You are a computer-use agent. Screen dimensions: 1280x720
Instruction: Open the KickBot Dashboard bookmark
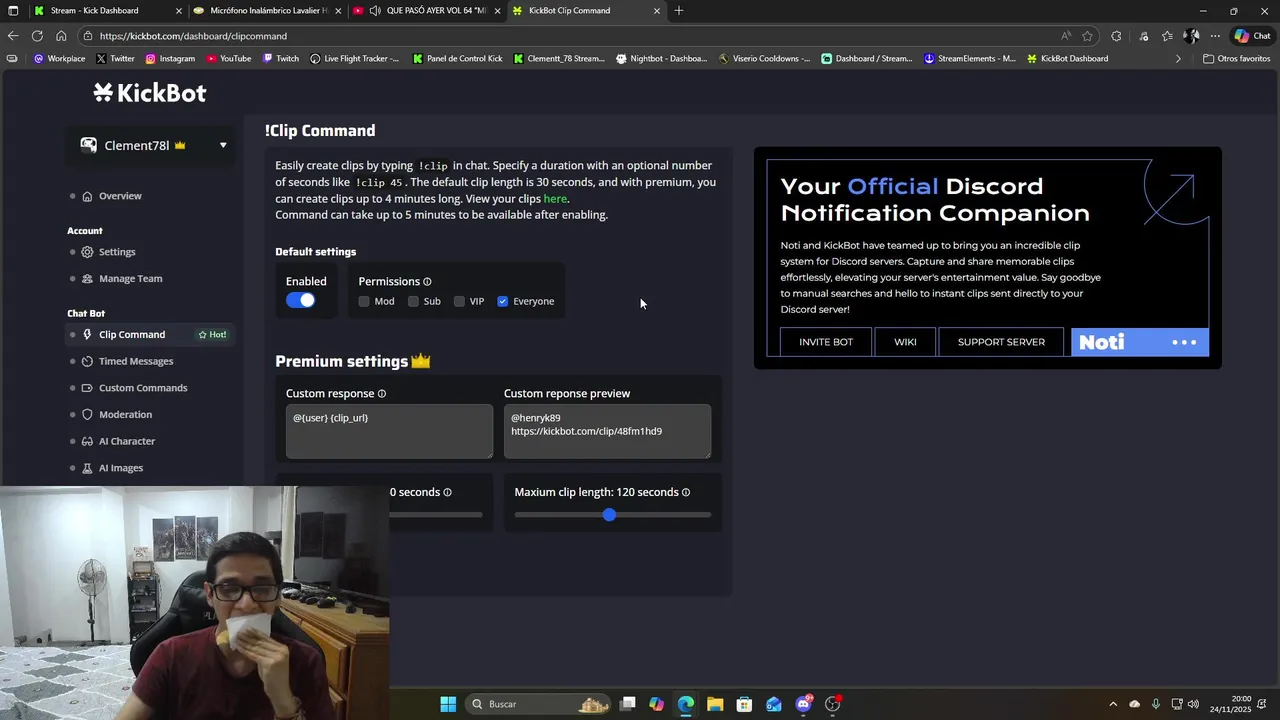coord(1067,59)
